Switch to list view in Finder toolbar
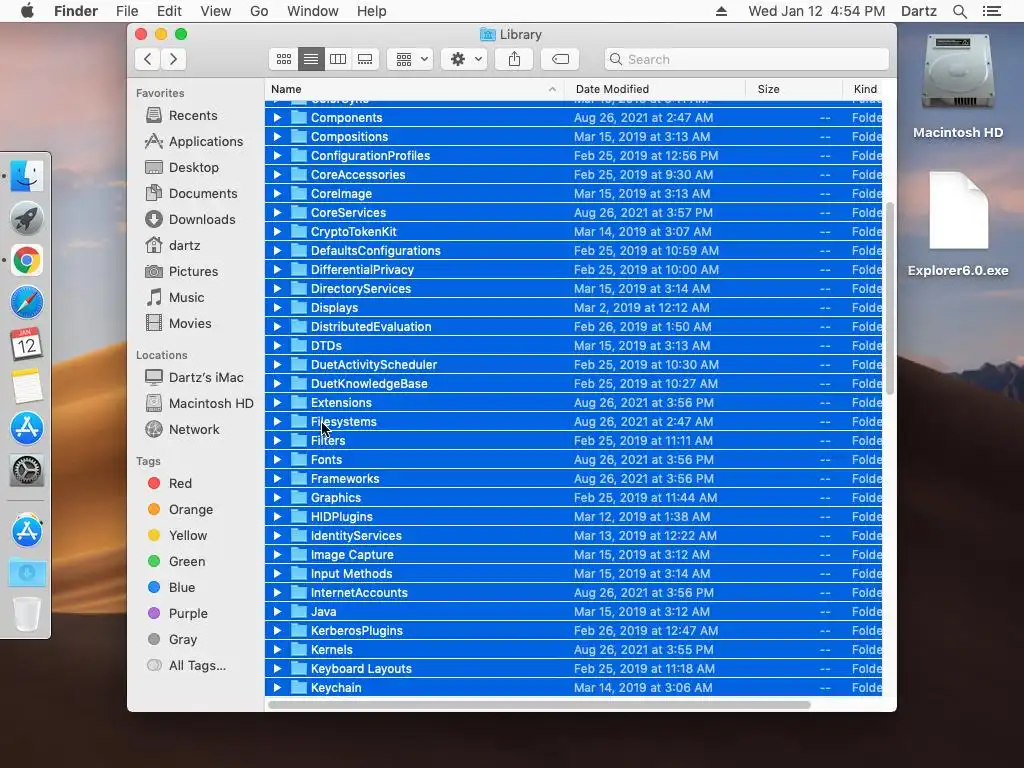The width and height of the screenshot is (1024, 768). tap(311, 59)
